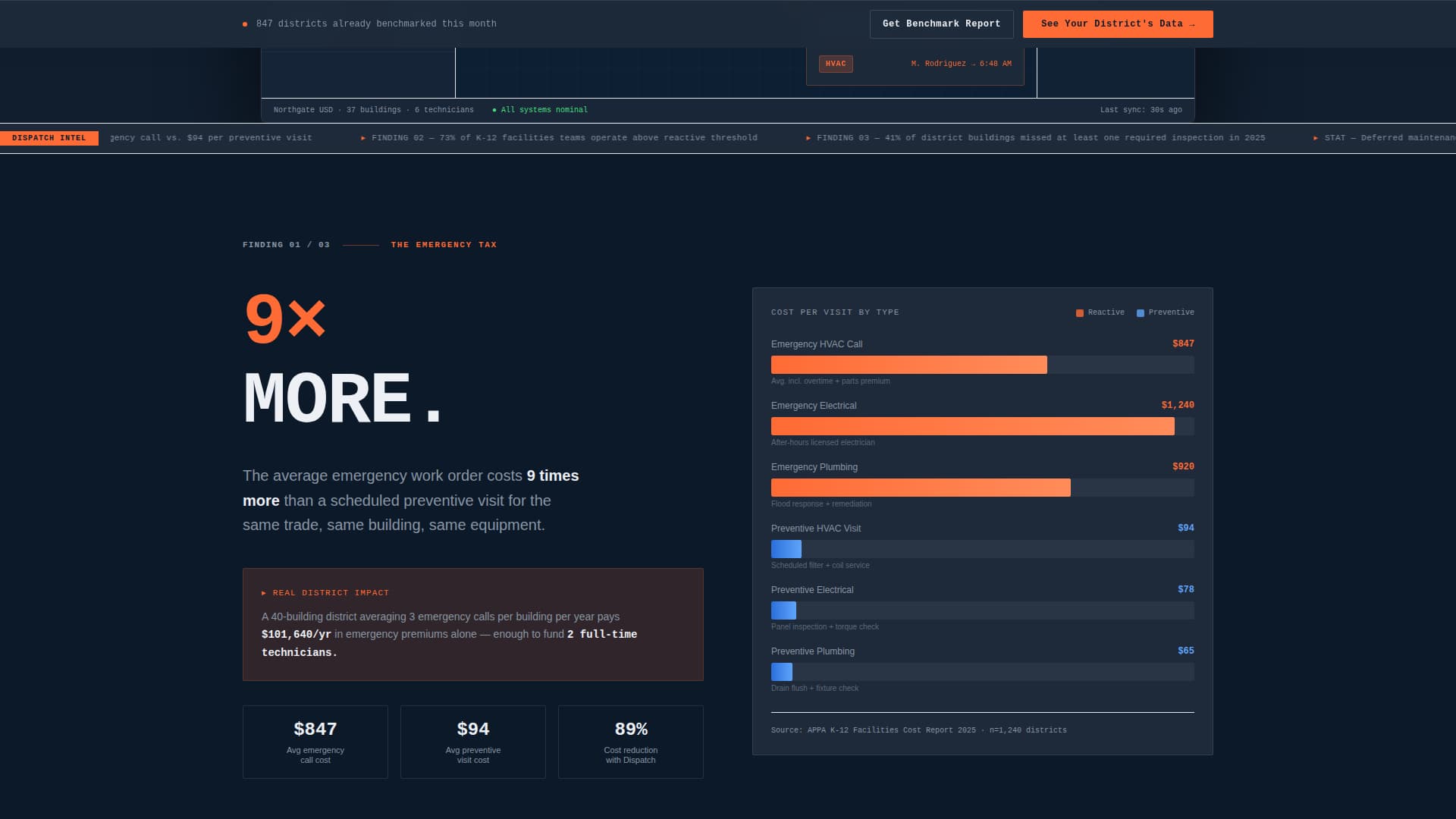This screenshot has width=1456, height=819.
Task: Click 'THE EMERGENCY TAX' heading label
Action: tap(444, 245)
